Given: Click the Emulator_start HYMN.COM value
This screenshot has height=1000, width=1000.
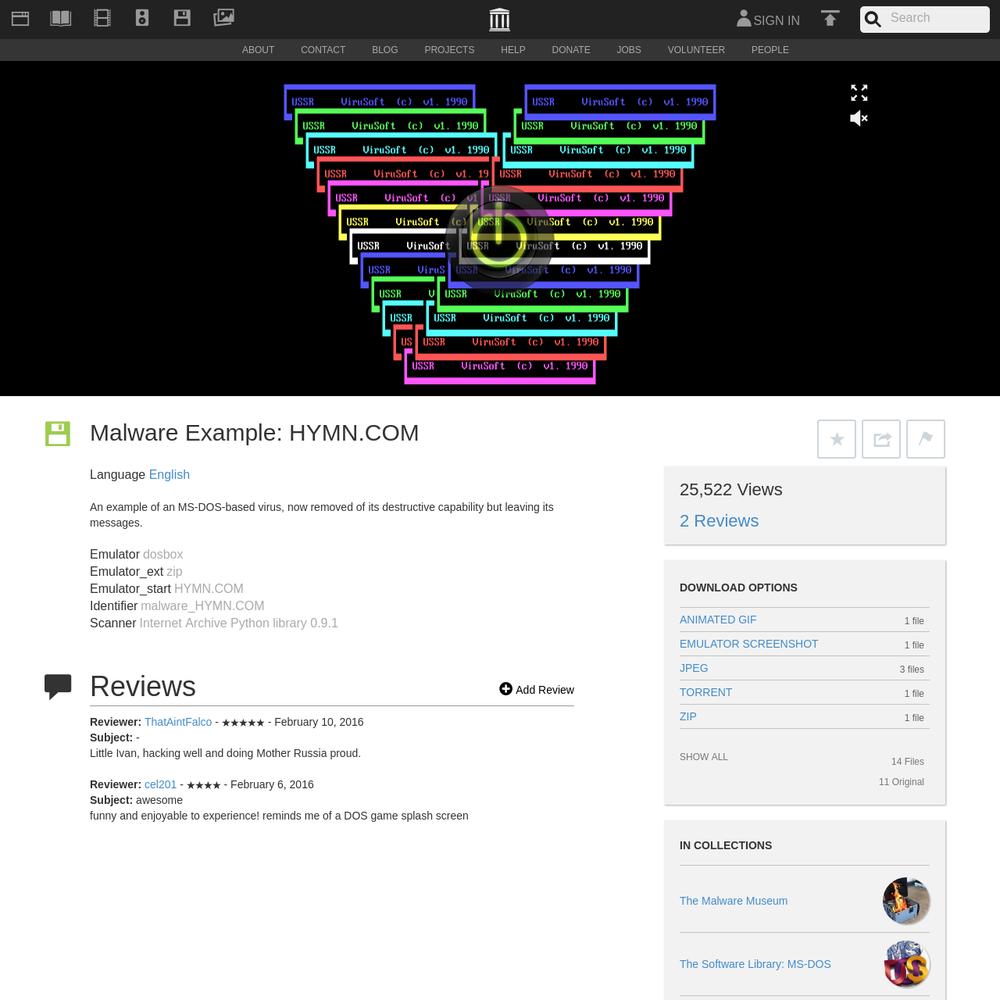Looking at the screenshot, I should click(209, 589).
